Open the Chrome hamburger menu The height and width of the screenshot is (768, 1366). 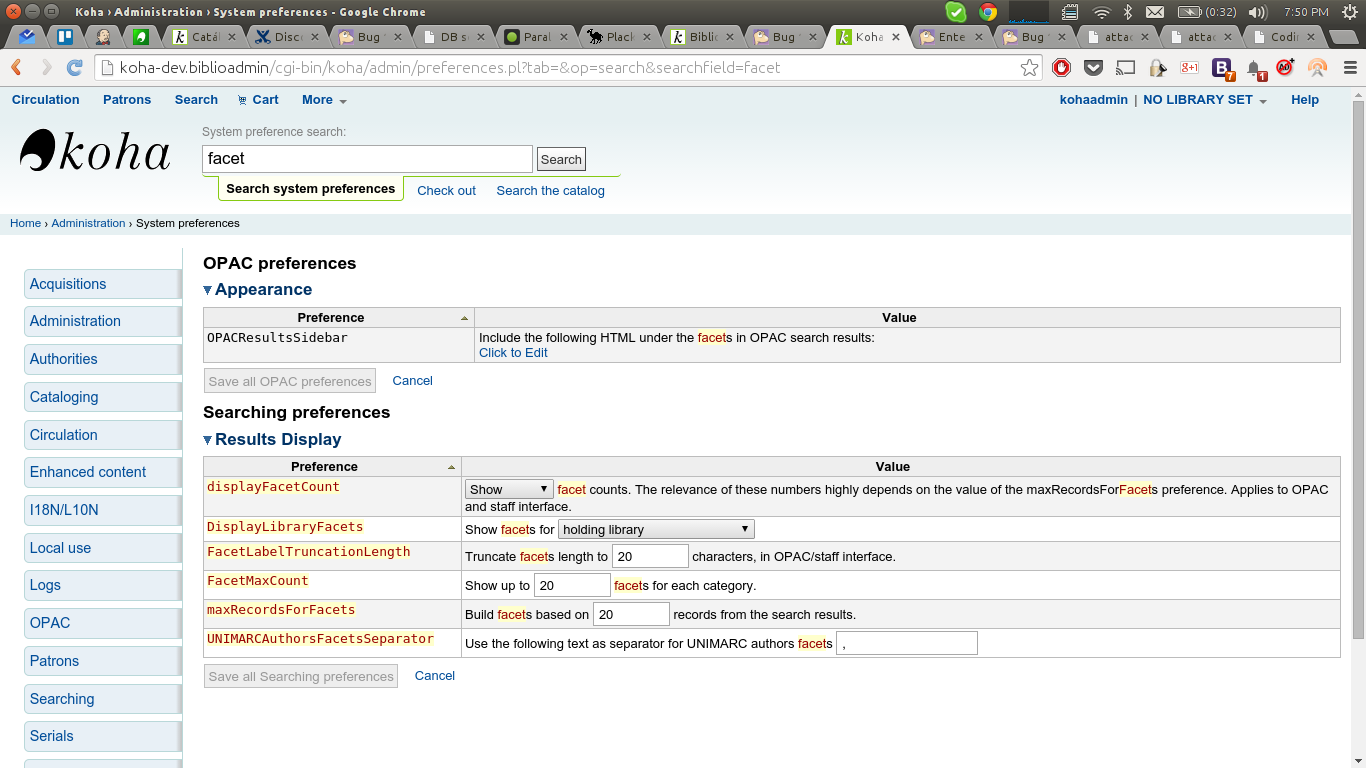pyautogui.click(x=1350, y=68)
